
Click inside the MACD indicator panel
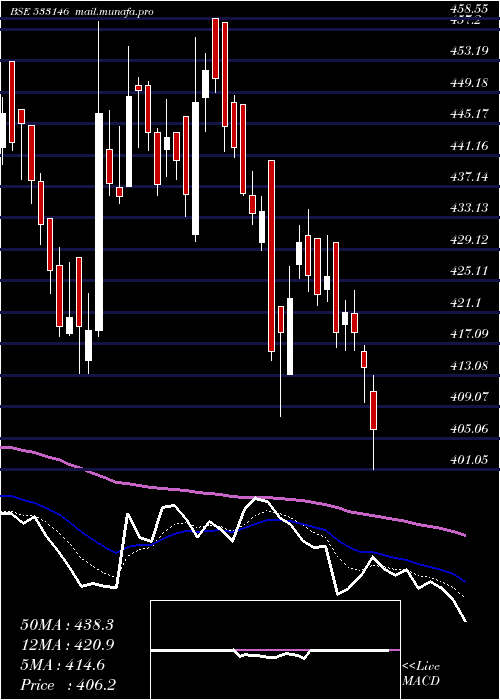click(275, 650)
